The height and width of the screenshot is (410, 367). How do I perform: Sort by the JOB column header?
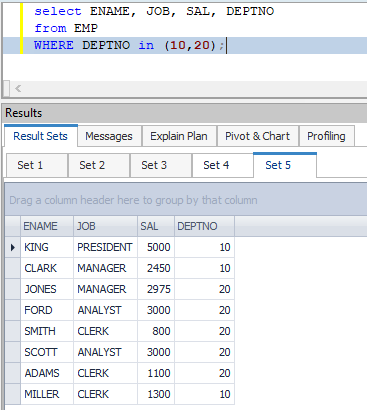pyautogui.click(x=105, y=226)
